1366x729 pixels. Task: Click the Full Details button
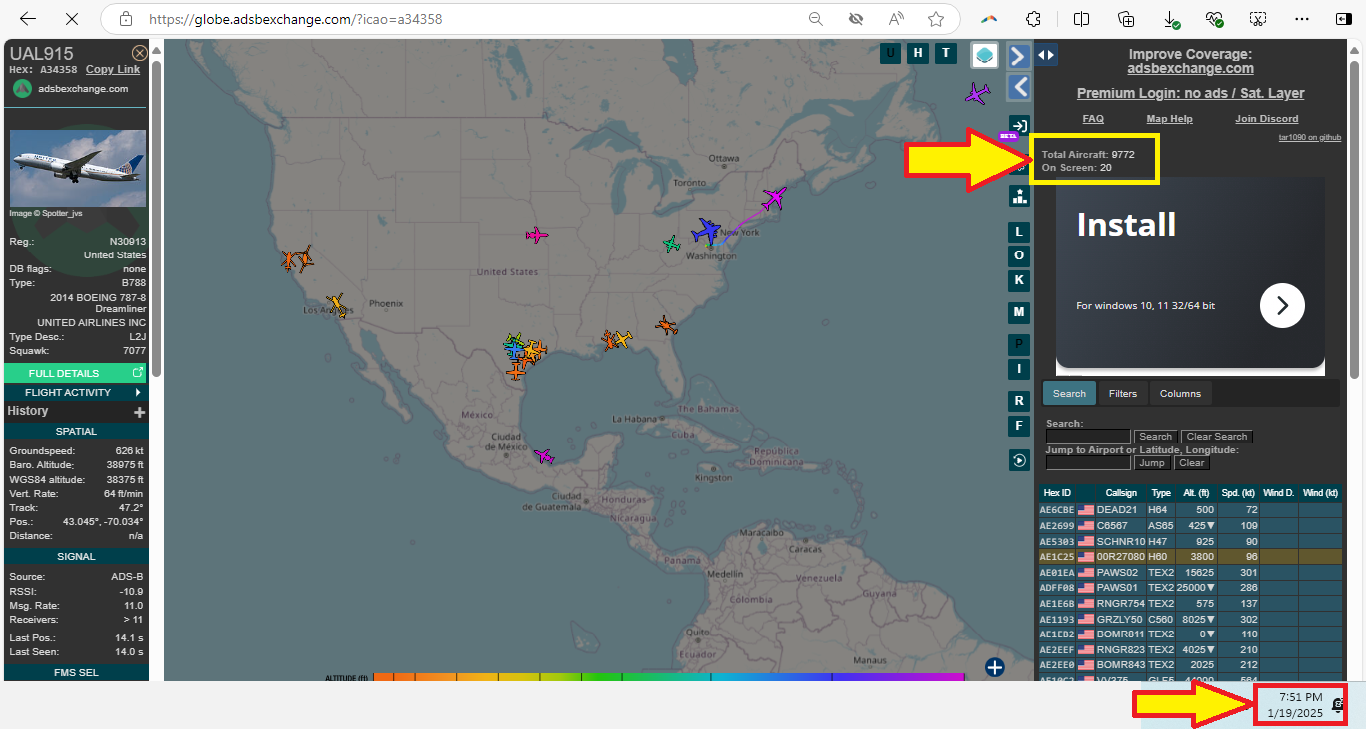click(x=75, y=373)
